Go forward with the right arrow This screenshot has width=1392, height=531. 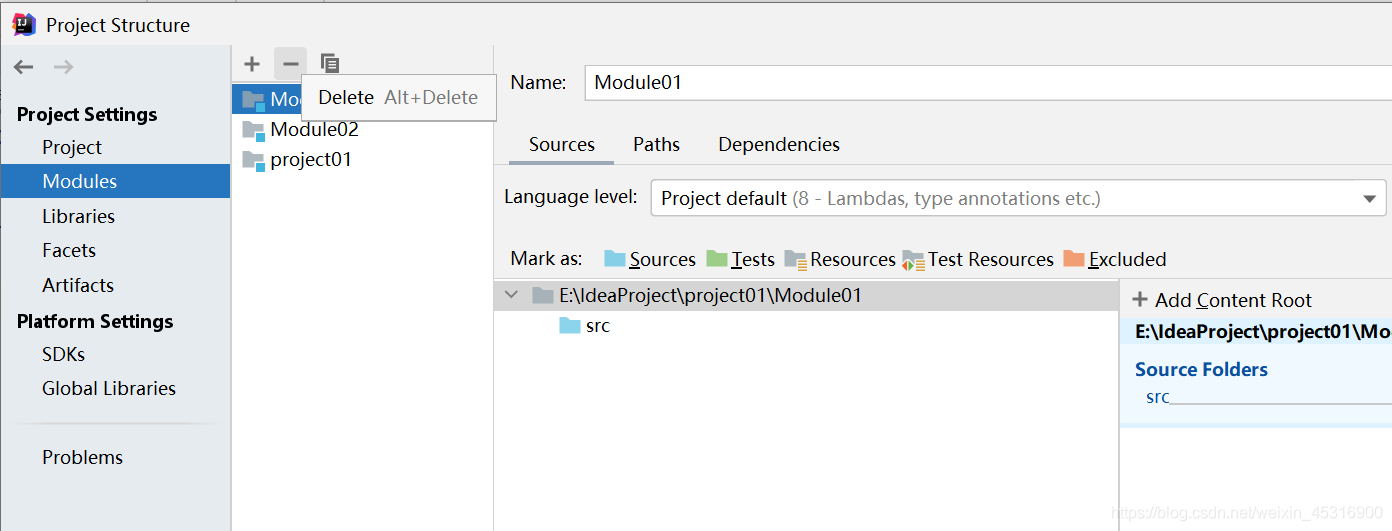pyautogui.click(x=63, y=67)
